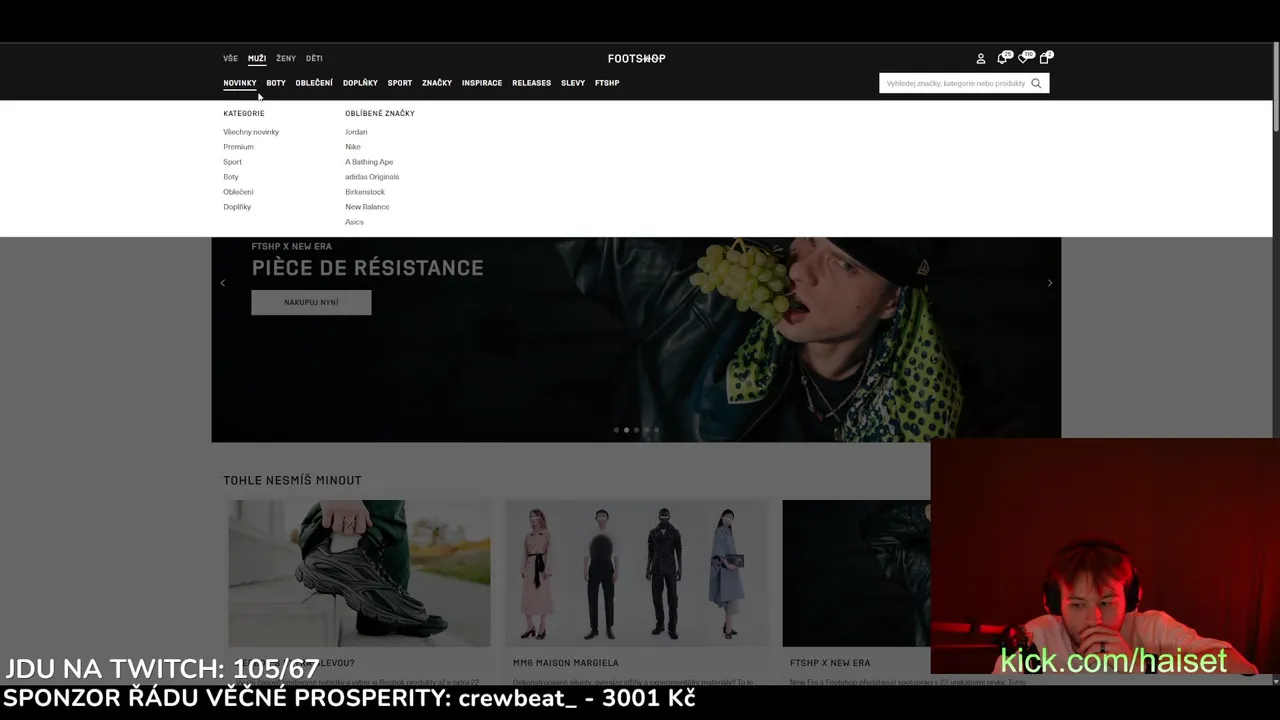
Task: Click MM6 MAISON MARGIELA card title
Action: 565,663
